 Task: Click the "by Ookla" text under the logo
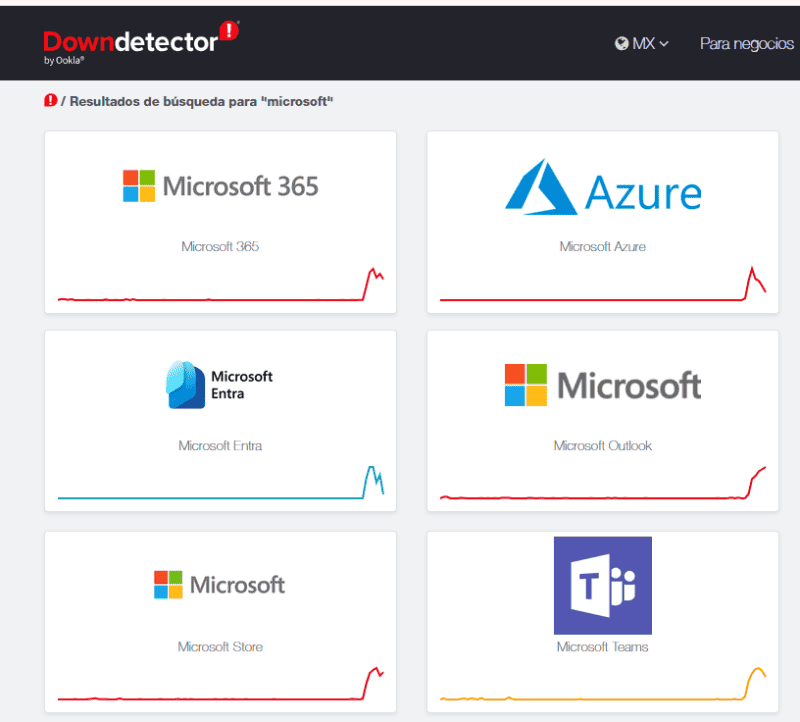pyautogui.click(x=60, y=58)
